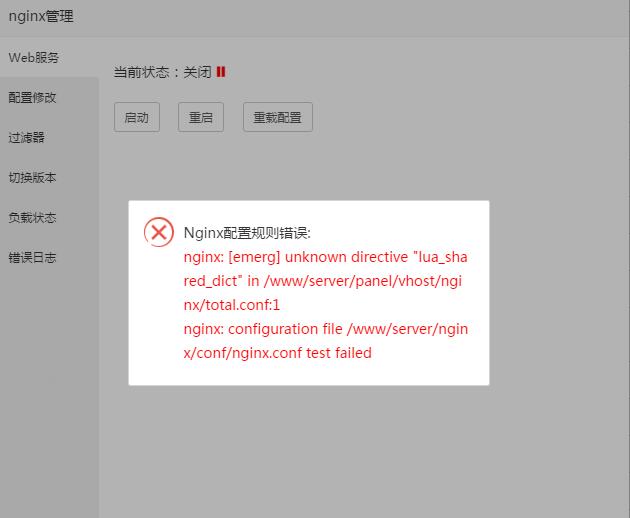
Task: Click the 'unknown directive' error line
Action: pos(325,257)
